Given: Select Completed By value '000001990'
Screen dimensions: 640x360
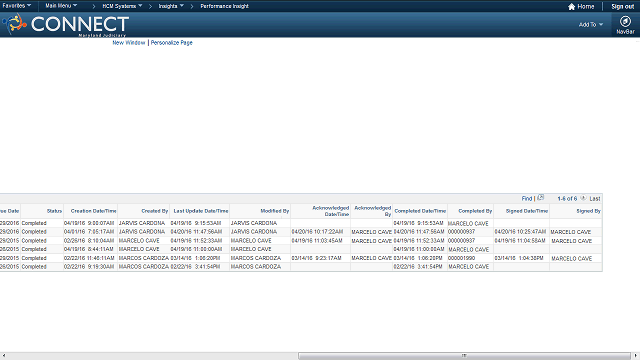Looking at the screenshot, I should [462, 258].
